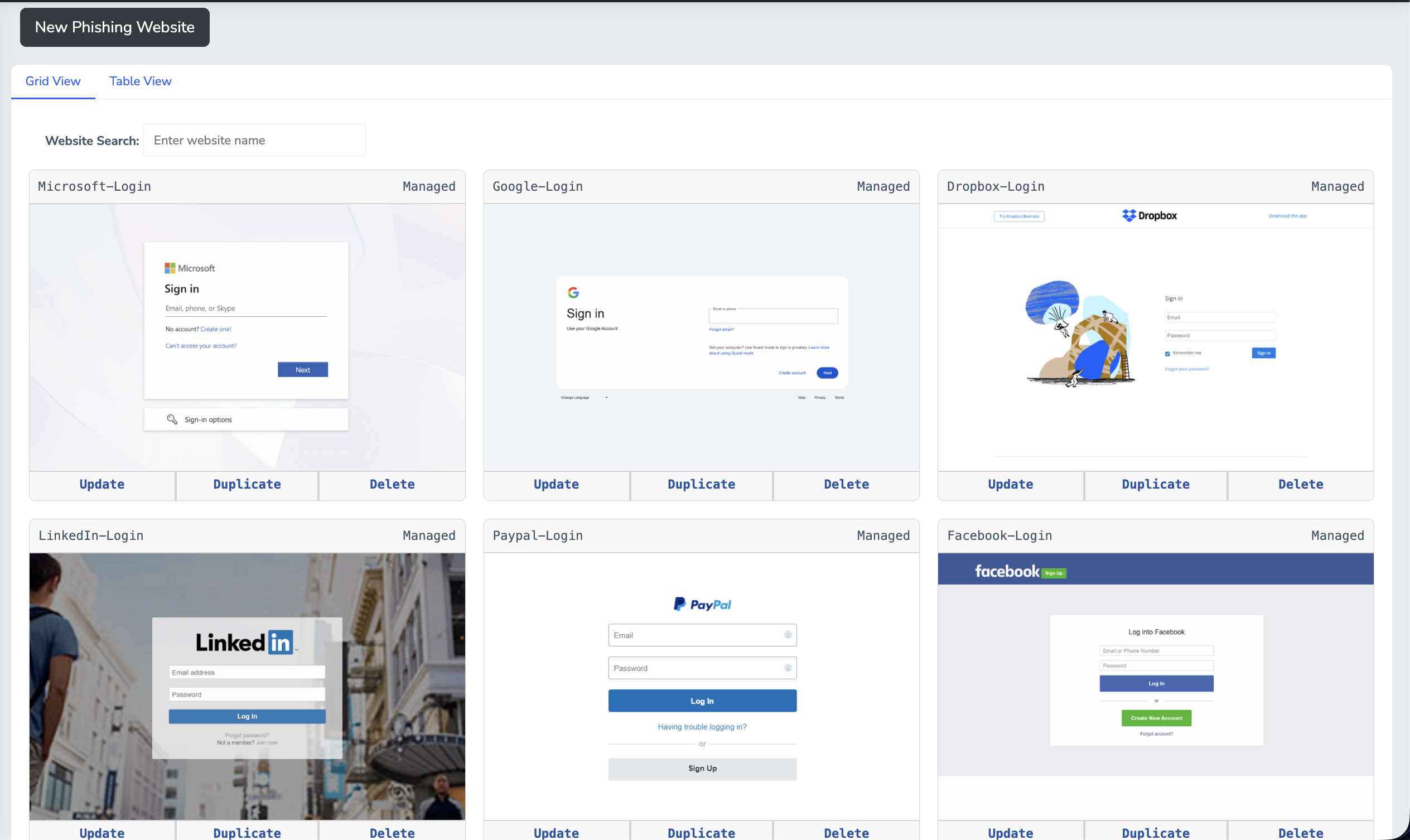This screenshot has width=1410, height=840.
Task: Open the Microsoft-Login preview thumbnail
Action: point(247,337)
